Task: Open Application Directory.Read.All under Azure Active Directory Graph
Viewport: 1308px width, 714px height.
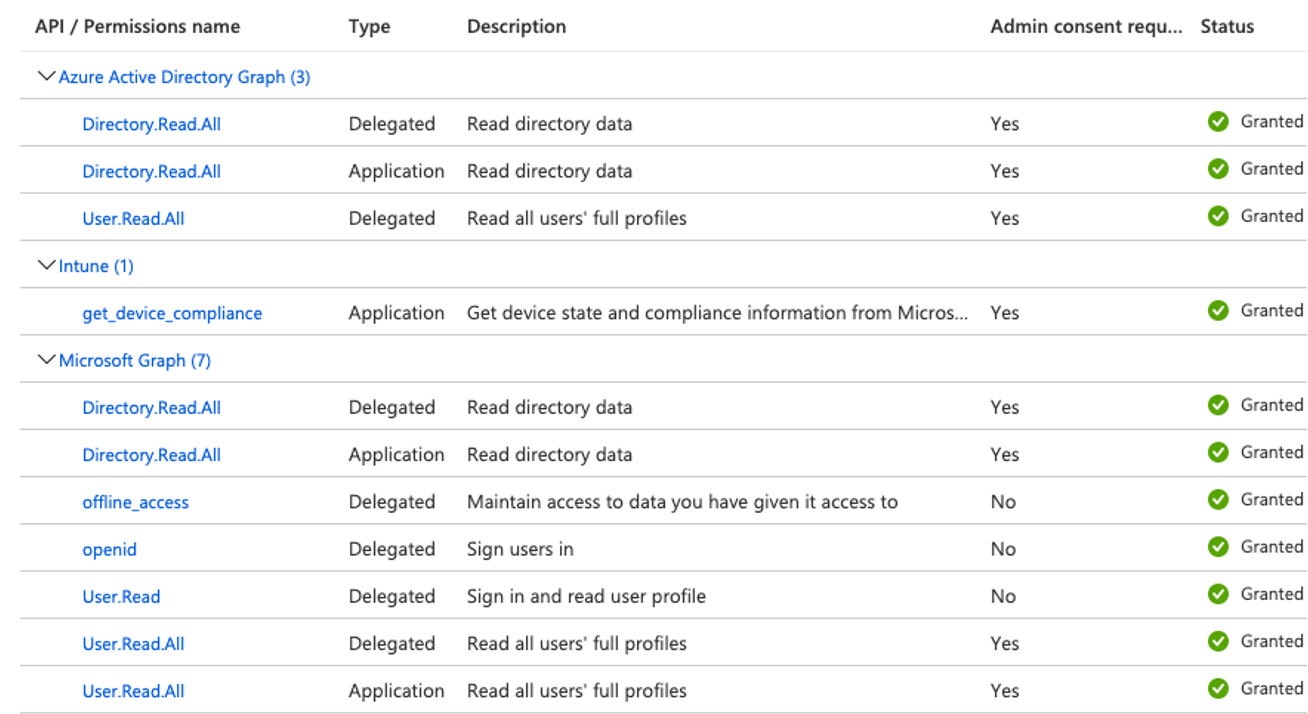Action: tap(151, 171)
